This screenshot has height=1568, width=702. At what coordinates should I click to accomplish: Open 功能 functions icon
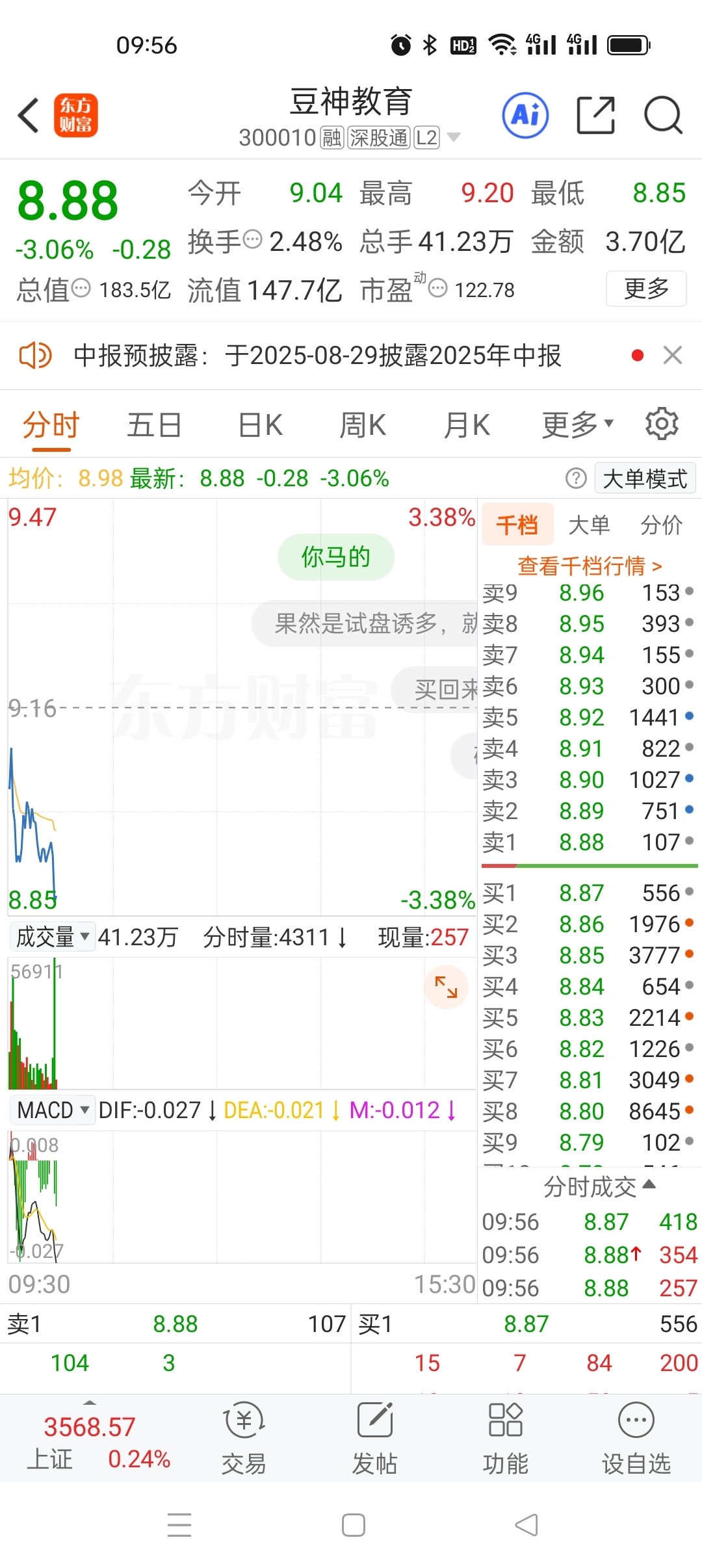506,1439
